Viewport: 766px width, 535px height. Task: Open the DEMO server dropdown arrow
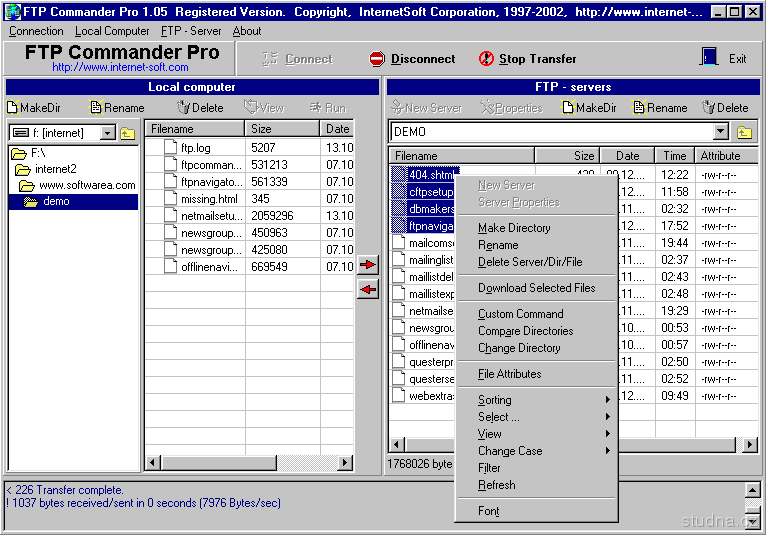click(x=721, y=131)
